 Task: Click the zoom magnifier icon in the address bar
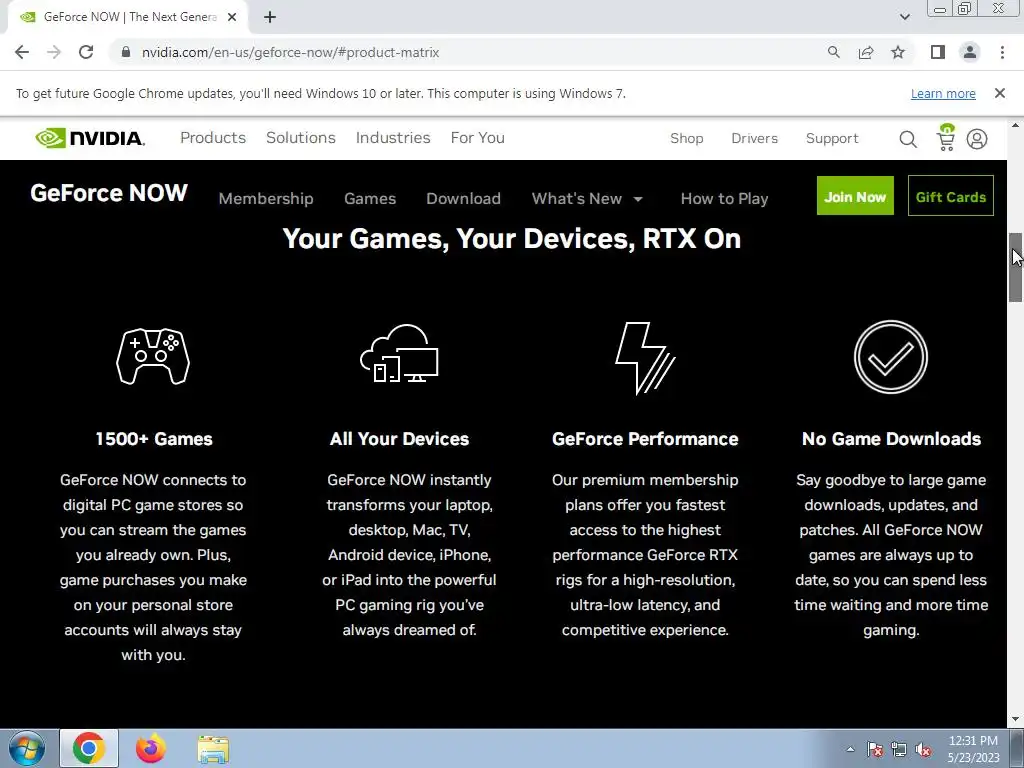click(x=833, y=52)
